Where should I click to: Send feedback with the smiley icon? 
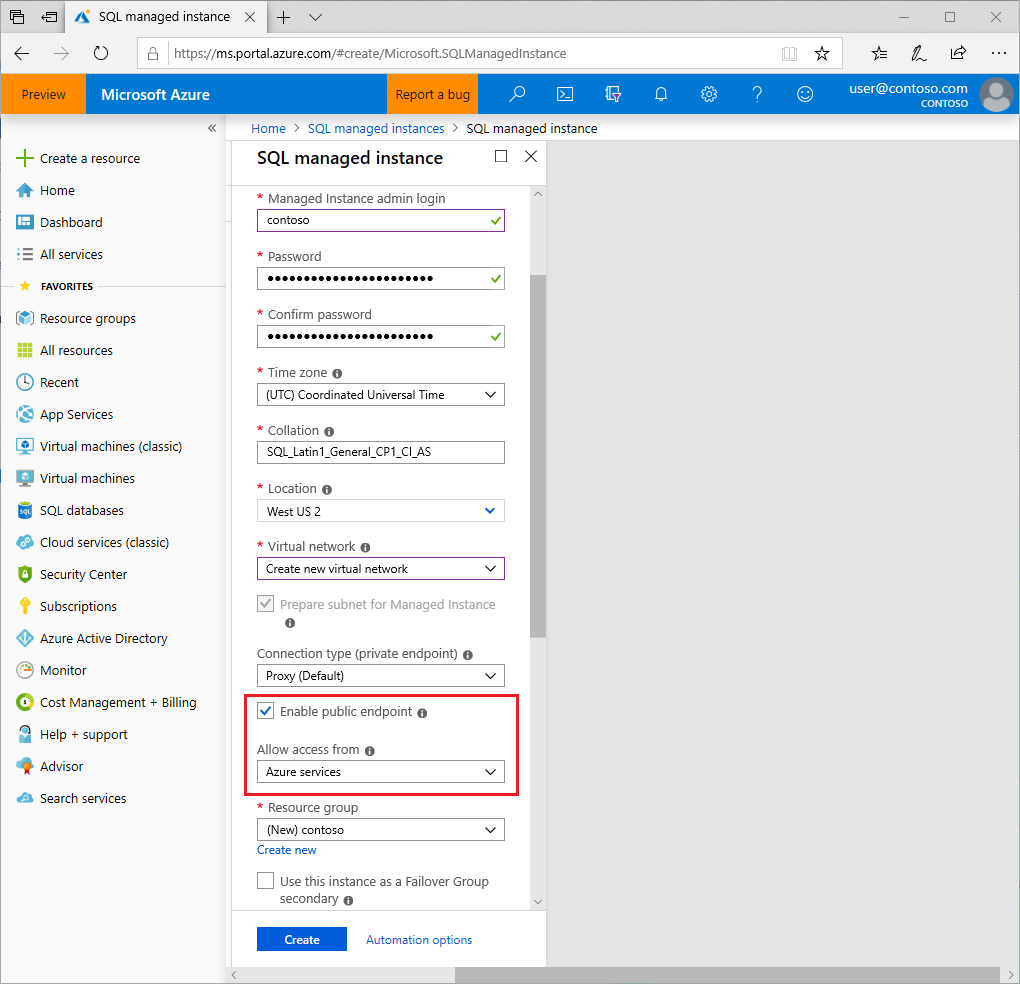[805, 94]
